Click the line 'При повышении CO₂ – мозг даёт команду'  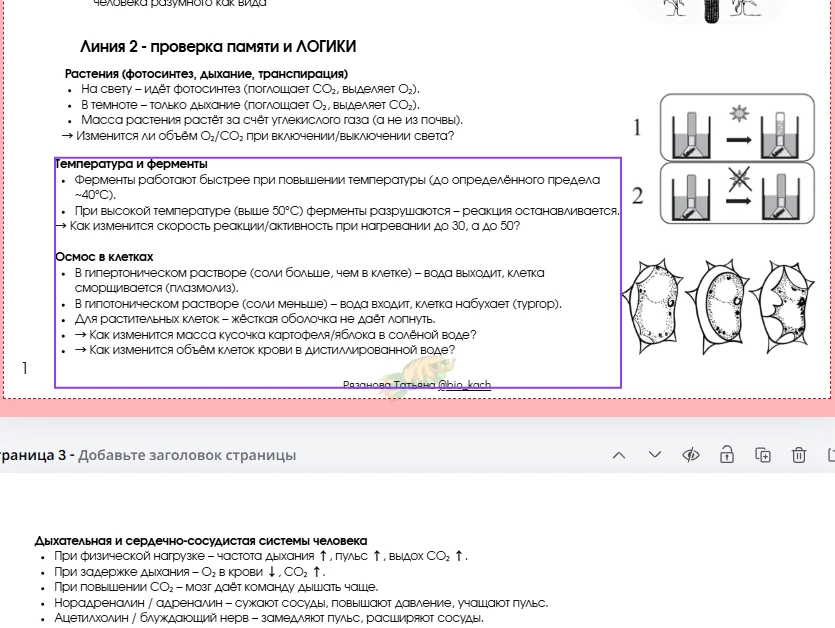(x=216, y=587)
